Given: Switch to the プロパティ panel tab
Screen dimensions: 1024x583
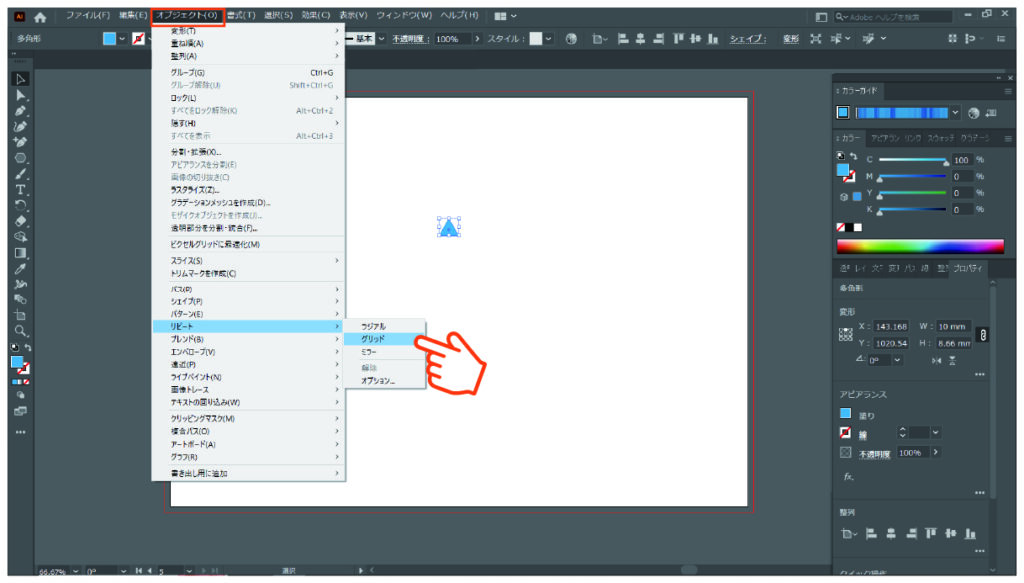Looking at the screenshot, I should 967,268.
